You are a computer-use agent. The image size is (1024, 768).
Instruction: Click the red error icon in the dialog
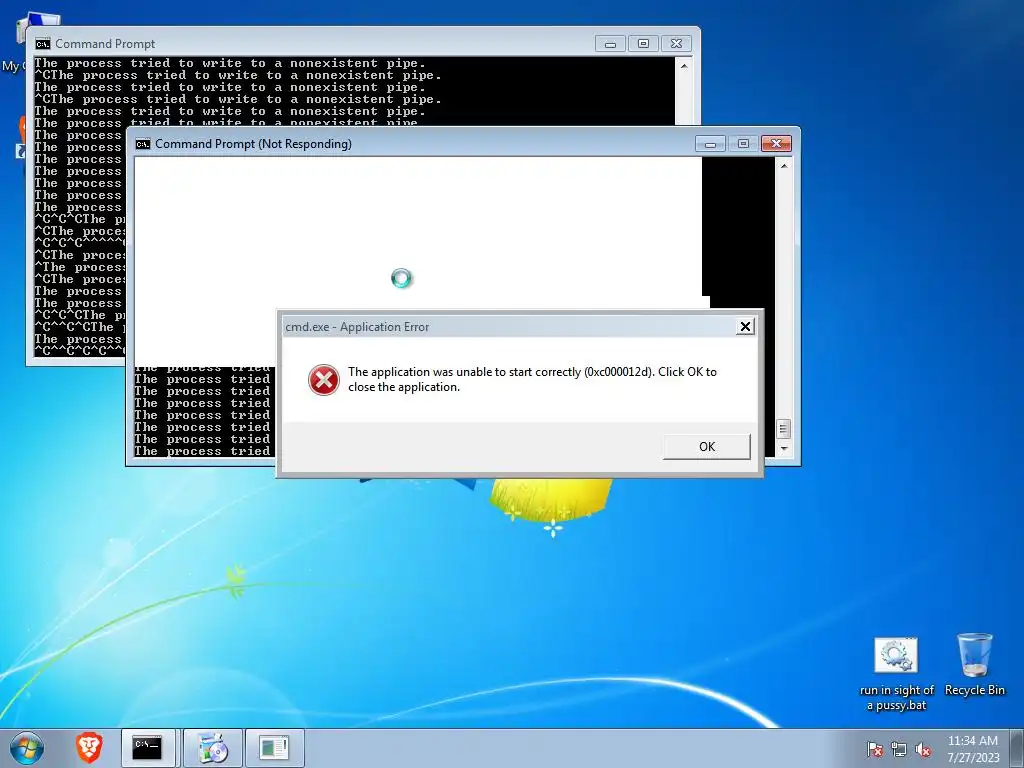[x=324, y=380]
